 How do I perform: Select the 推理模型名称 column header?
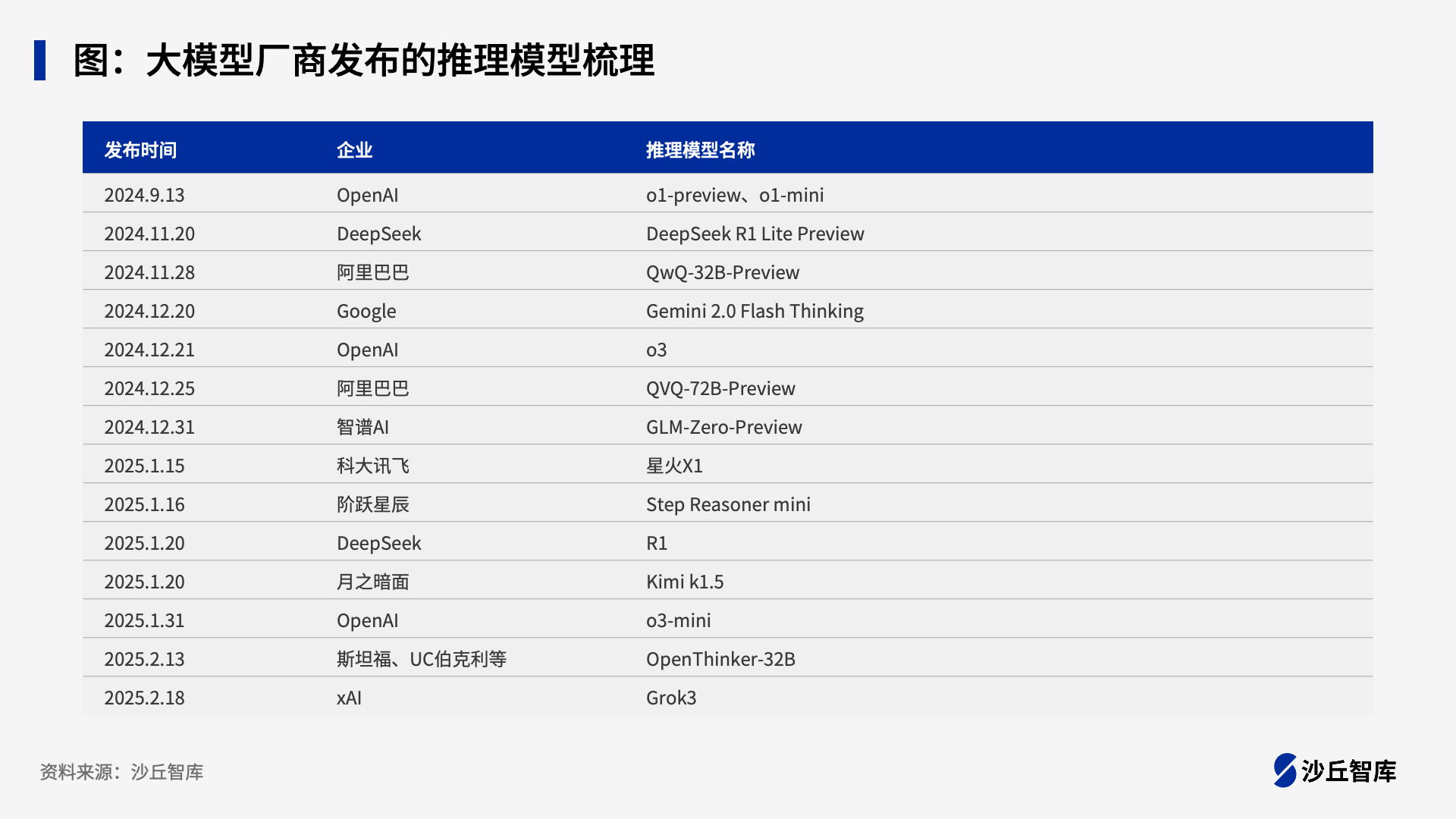pos(700,150)
